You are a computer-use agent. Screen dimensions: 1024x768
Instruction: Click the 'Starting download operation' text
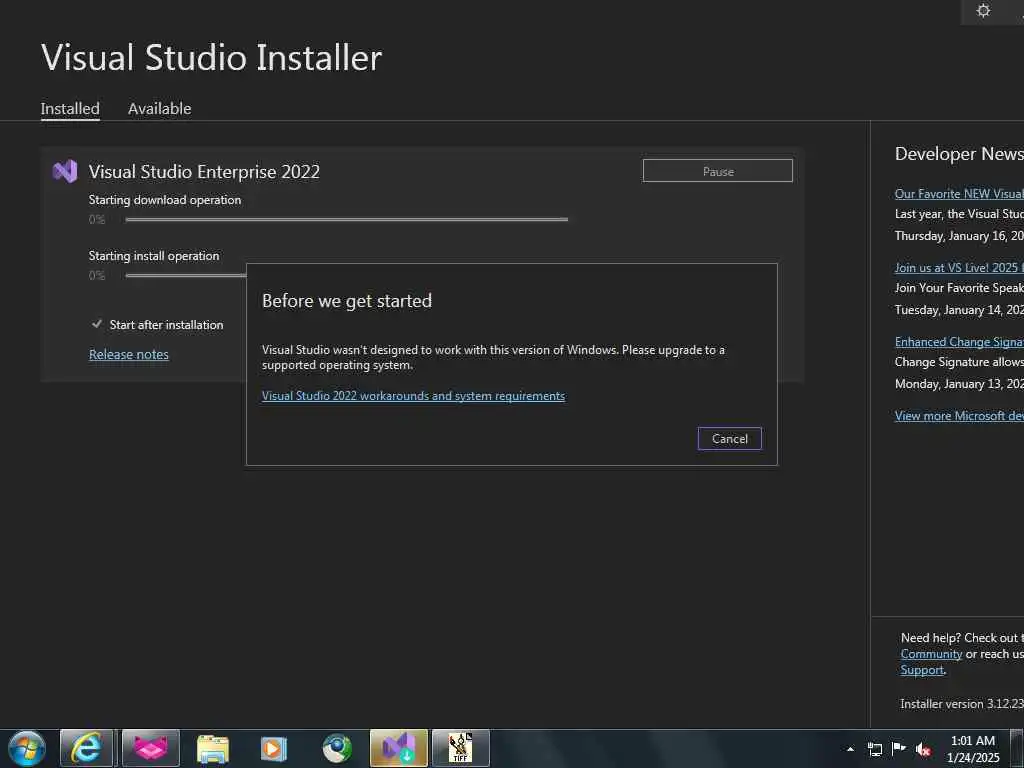point(165,200)
